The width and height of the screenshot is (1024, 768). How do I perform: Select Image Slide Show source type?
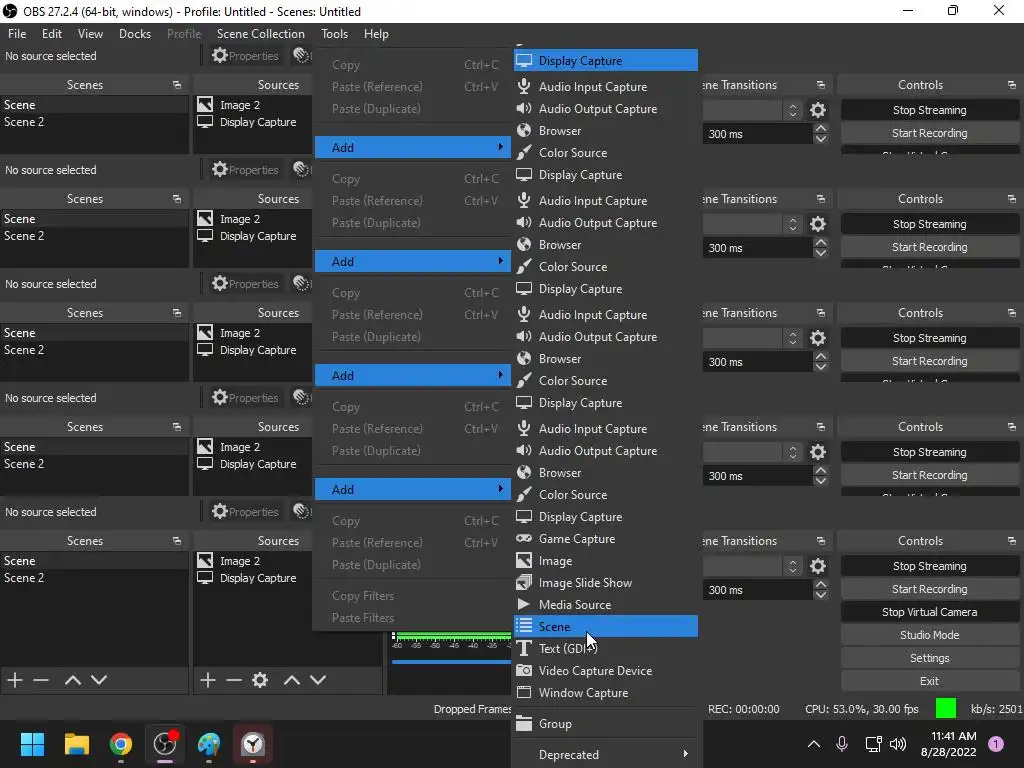click(605, 583)
